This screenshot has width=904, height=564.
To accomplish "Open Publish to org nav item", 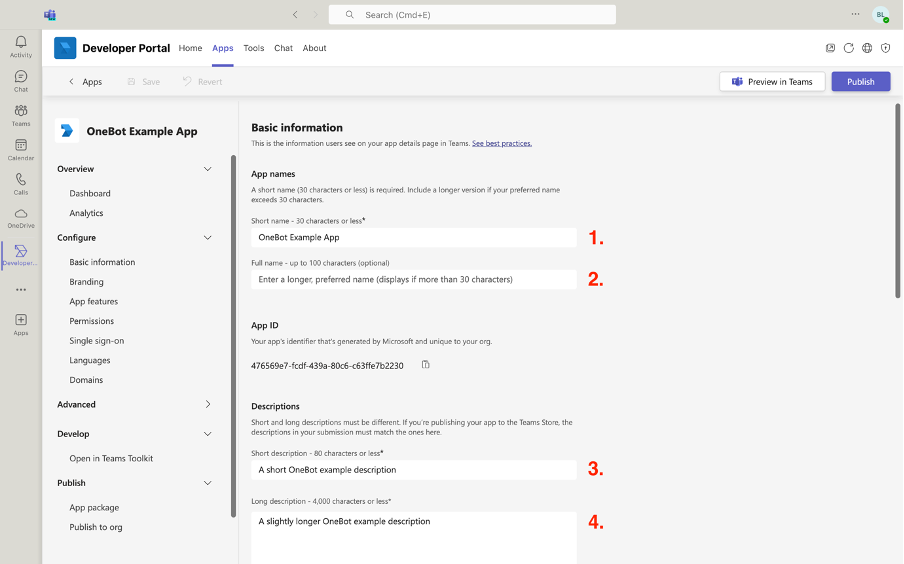I will pos(96,527).
